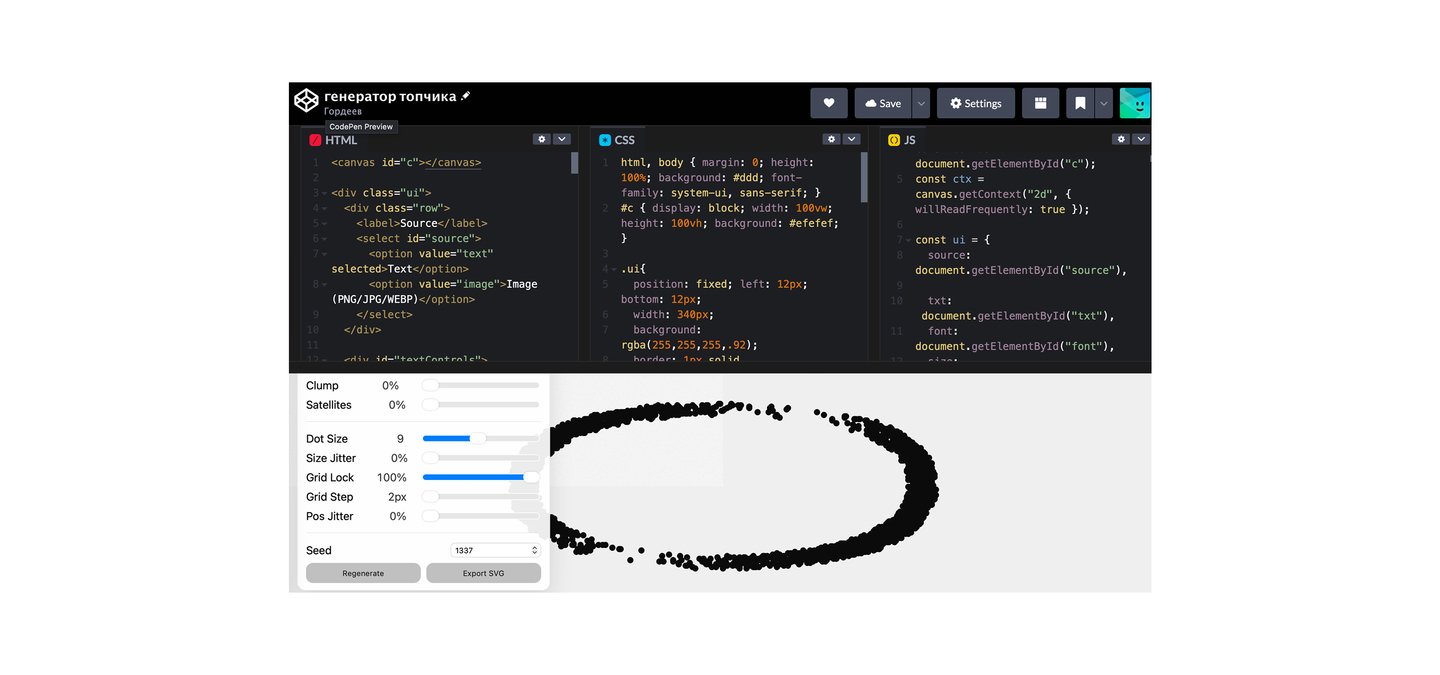This screenshot has width=1440, height=675.
Task: Click pen title генератор топчика
Action: point(390,96)
